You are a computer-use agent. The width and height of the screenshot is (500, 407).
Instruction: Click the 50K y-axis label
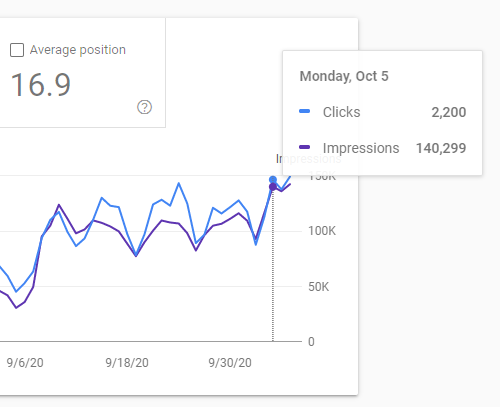click(x=319, y=287)
